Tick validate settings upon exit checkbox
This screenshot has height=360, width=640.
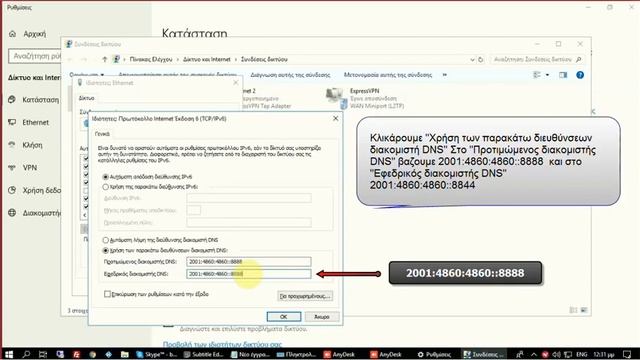(x=107, y=294)
